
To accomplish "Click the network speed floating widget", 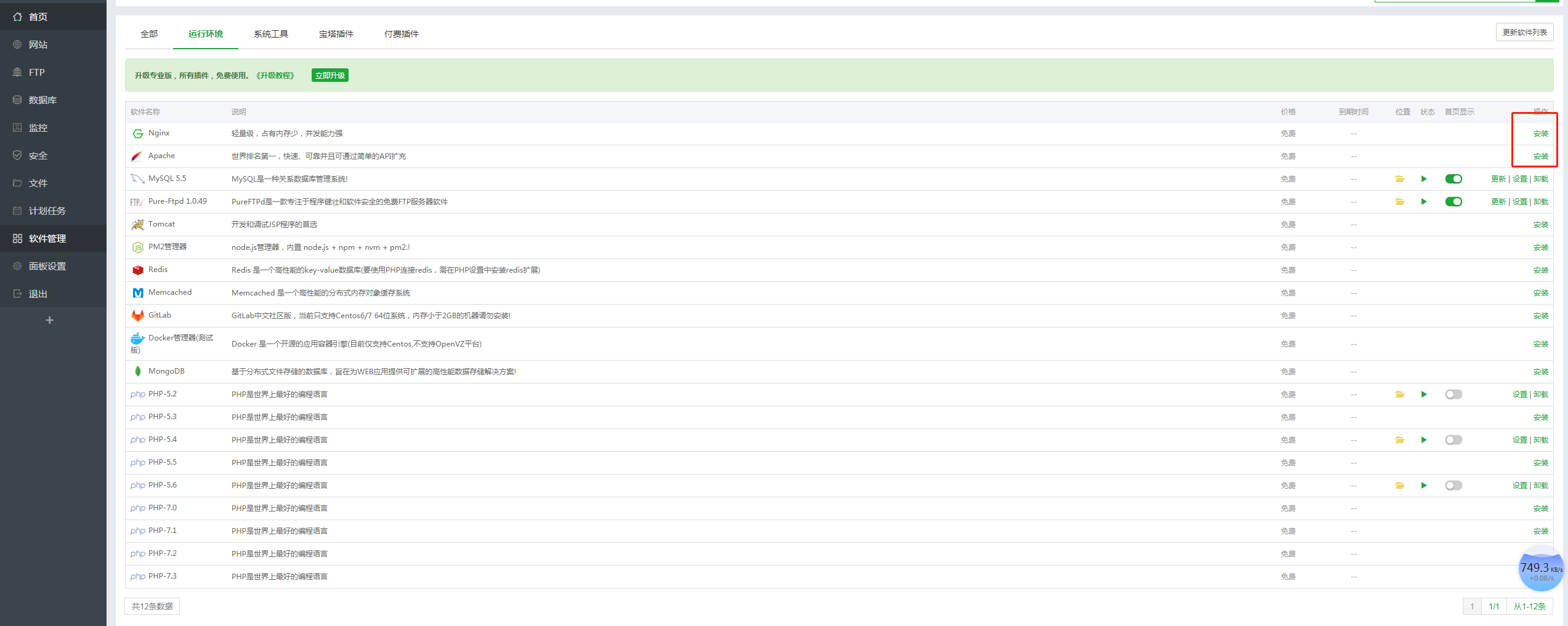I will (1540, 569).
